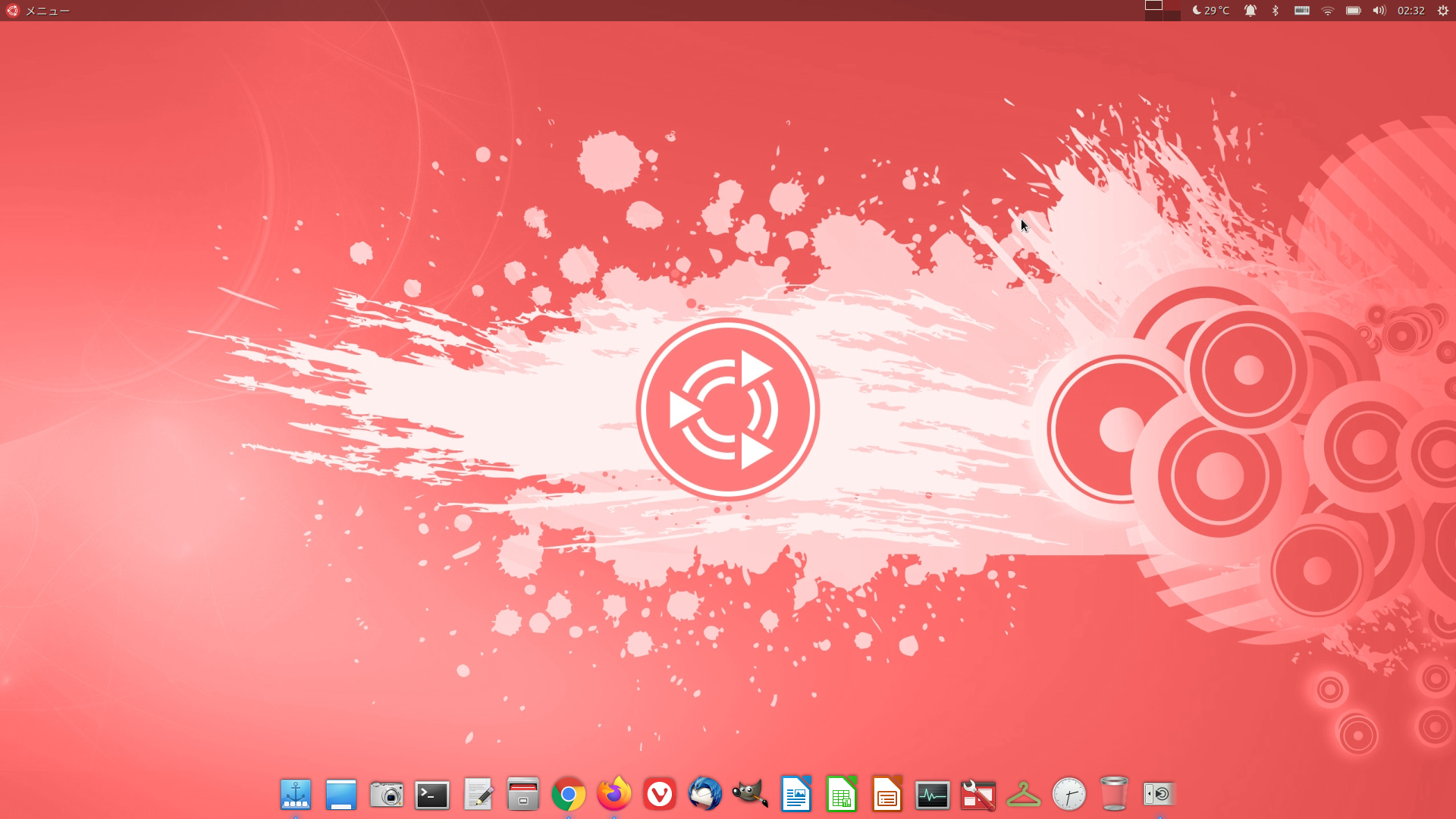Open the Wi-Fi network indicator
This screenshot has height=819, width=1456.
(x=1328, y=11)
